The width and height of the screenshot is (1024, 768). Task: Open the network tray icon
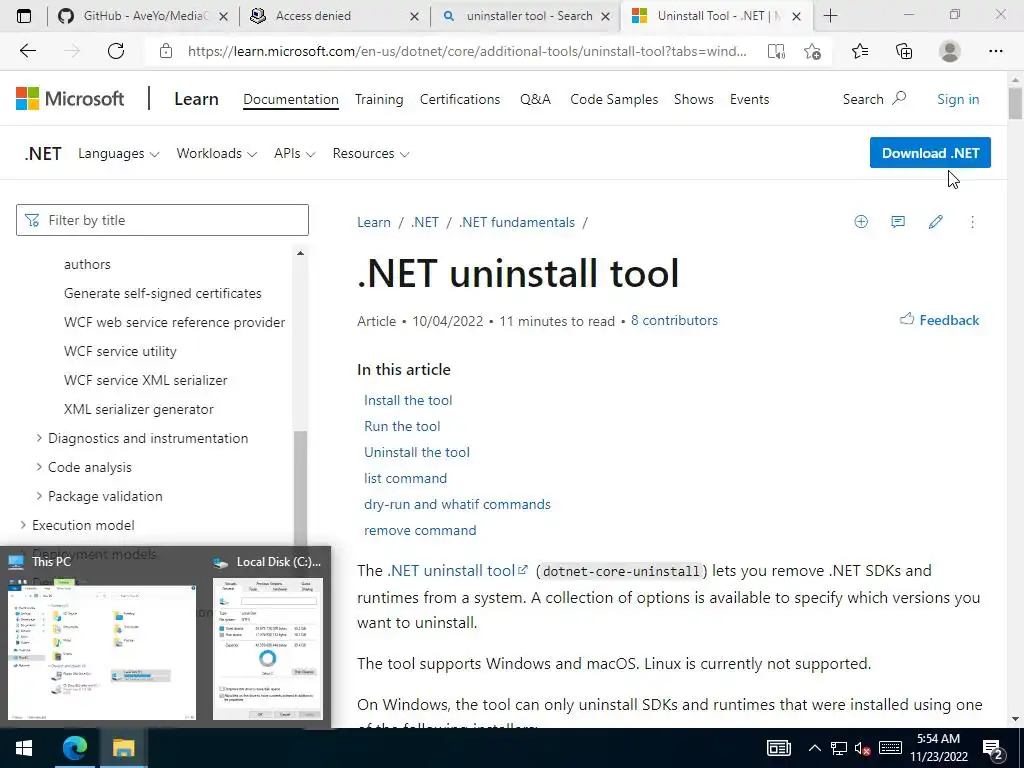pos(839,748)
